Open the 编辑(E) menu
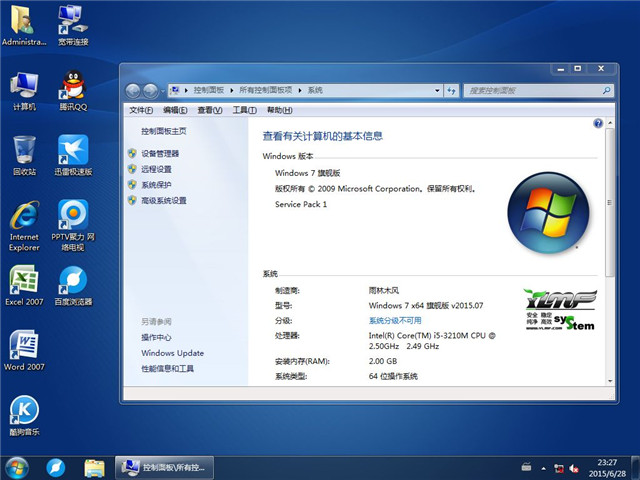The width and height of the screenshot is (640, 480). coord(175,110)
